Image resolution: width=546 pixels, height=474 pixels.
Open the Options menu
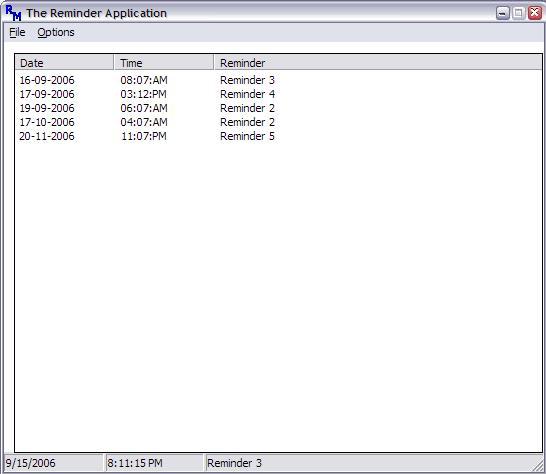(56, 32)
